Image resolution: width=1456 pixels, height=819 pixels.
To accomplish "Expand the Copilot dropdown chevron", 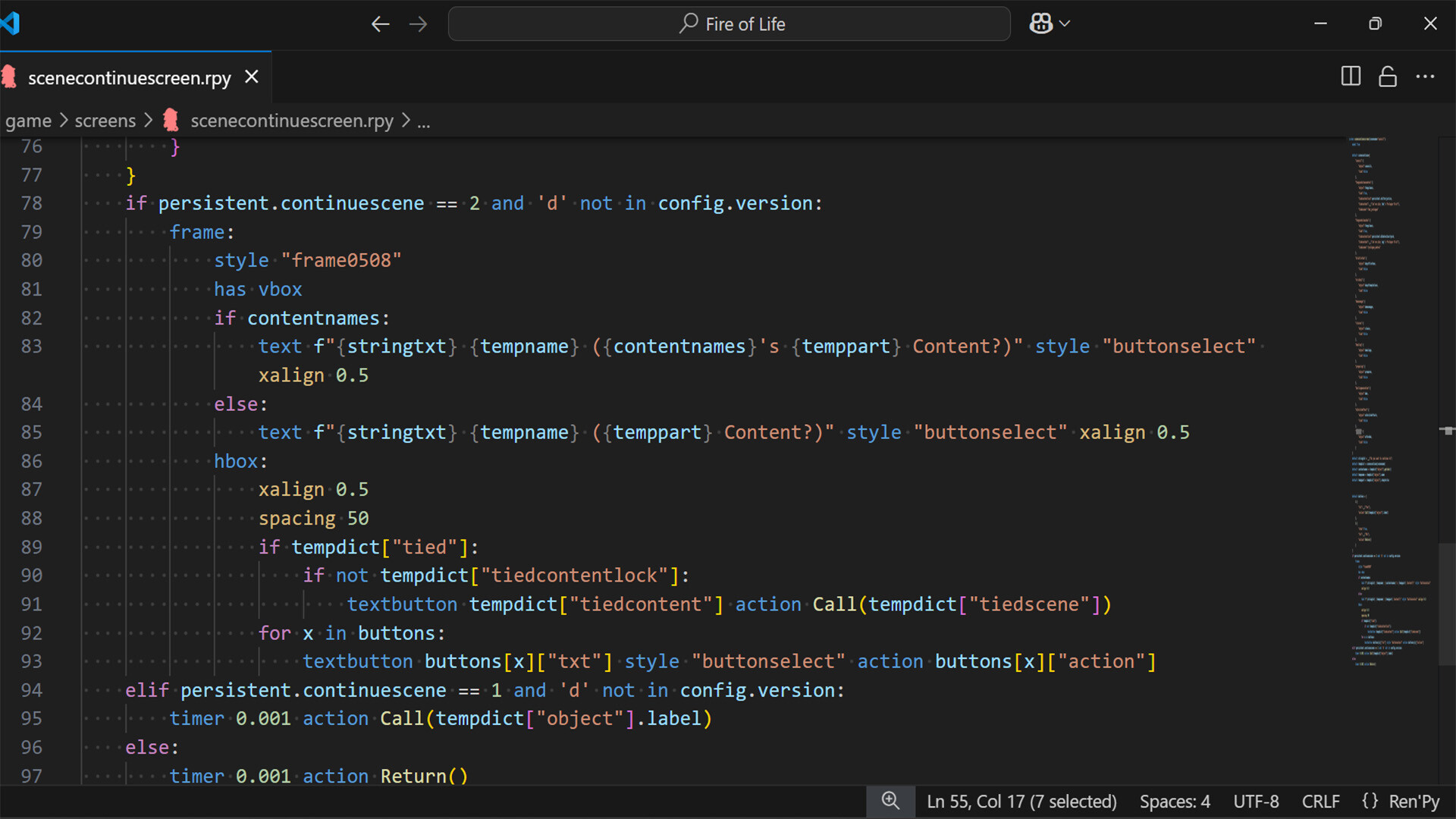I will pyautogui.click(x=1065, y=24).
